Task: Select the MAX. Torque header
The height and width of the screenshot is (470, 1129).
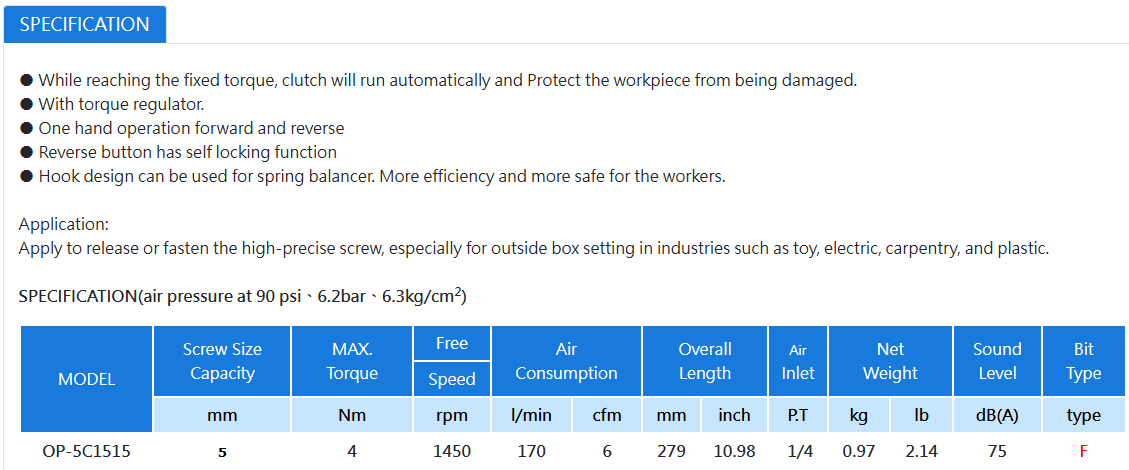Action: 352,361
